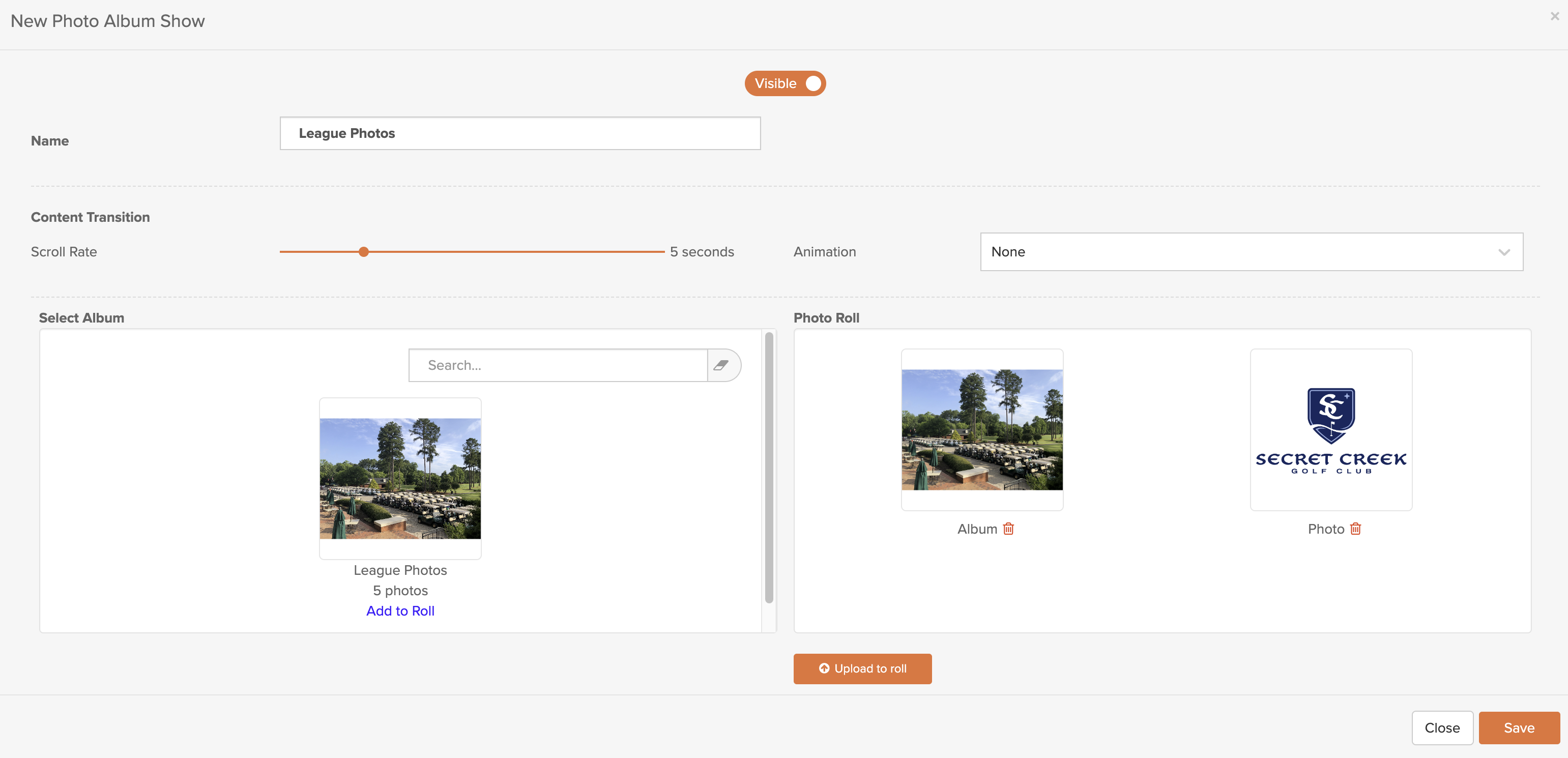Delete the Photo item using trash icon
Viewport: 1568px width, 758px height.
click(x=1355, y=529)
